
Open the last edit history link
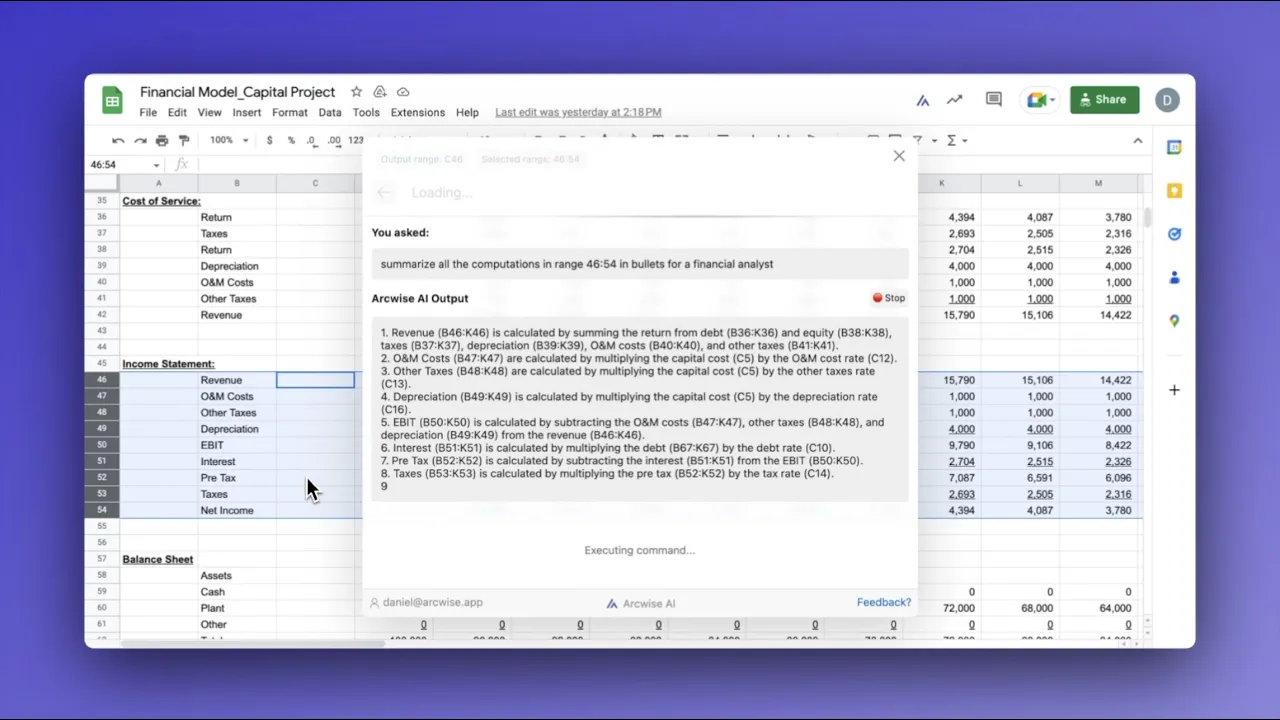click(578, 113)
